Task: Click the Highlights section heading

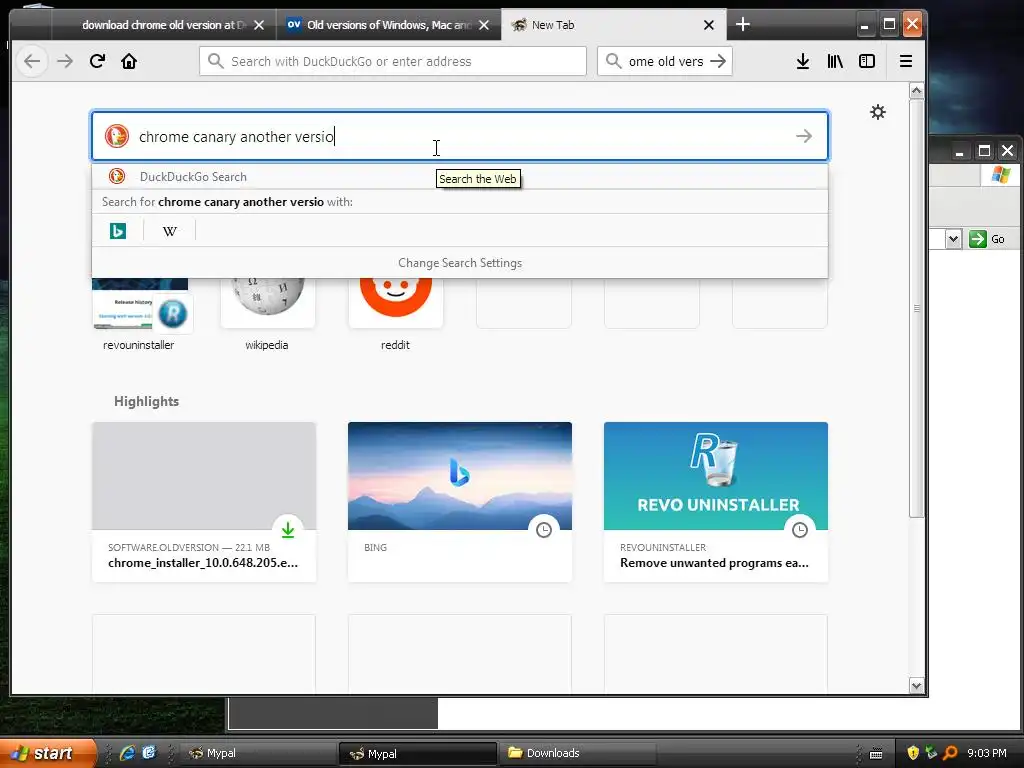Action: [146, 401]
